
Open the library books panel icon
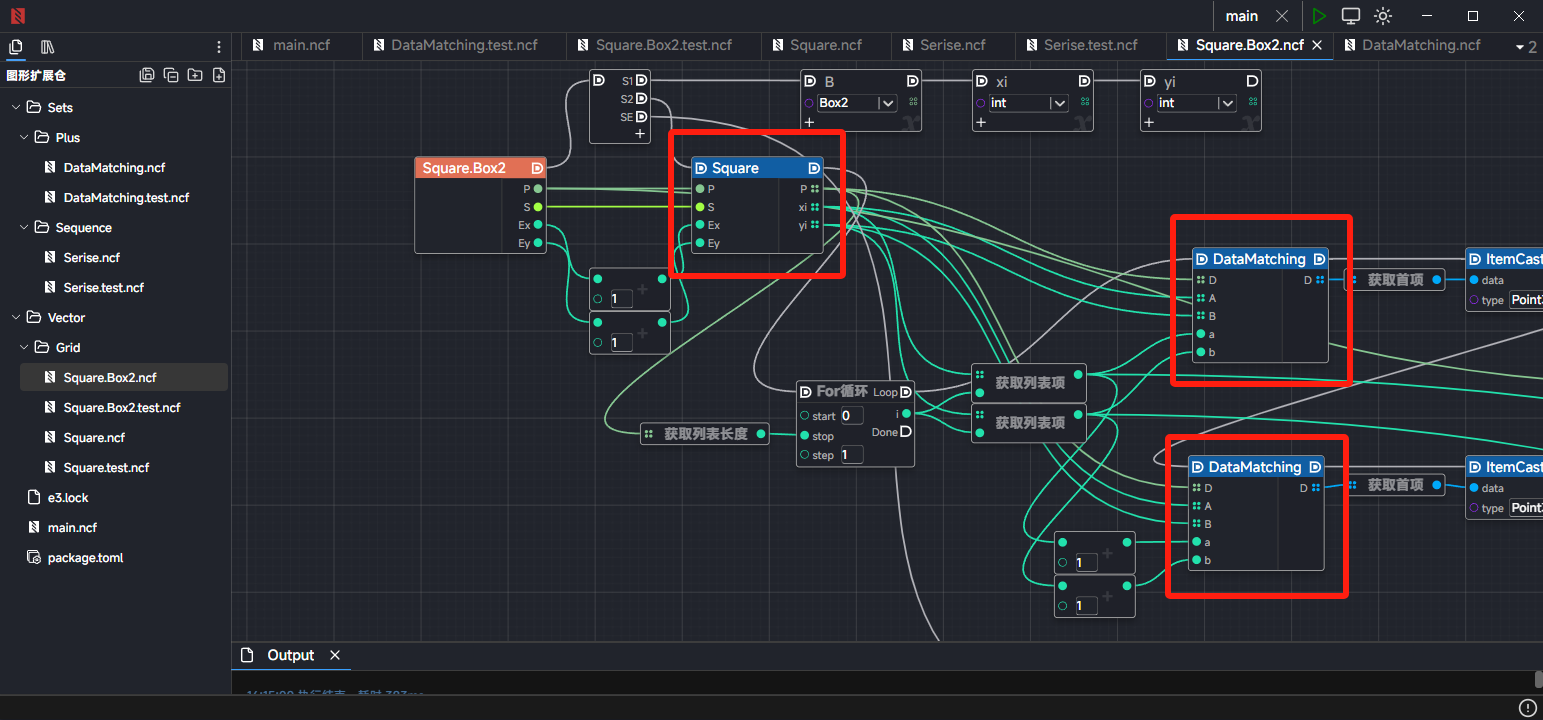[47, 47]
